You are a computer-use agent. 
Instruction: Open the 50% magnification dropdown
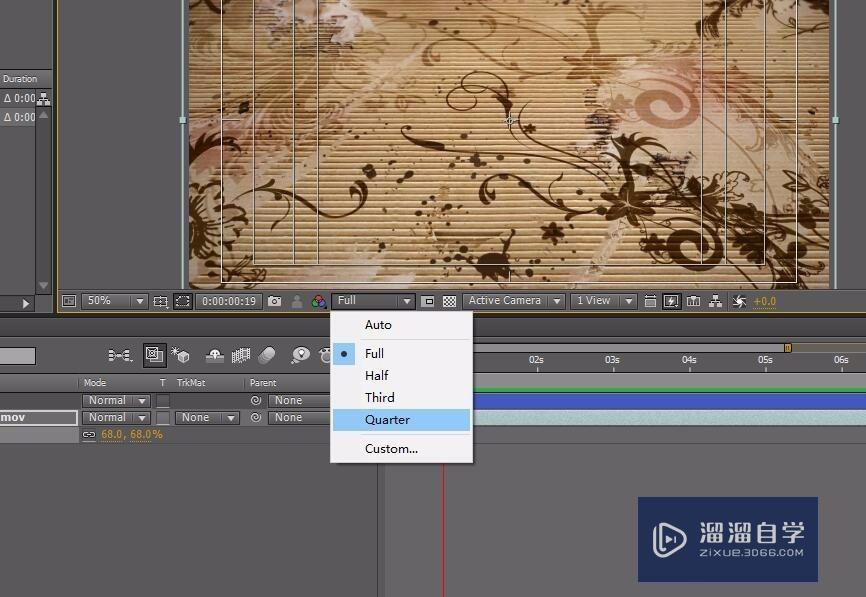pos(114,301)
